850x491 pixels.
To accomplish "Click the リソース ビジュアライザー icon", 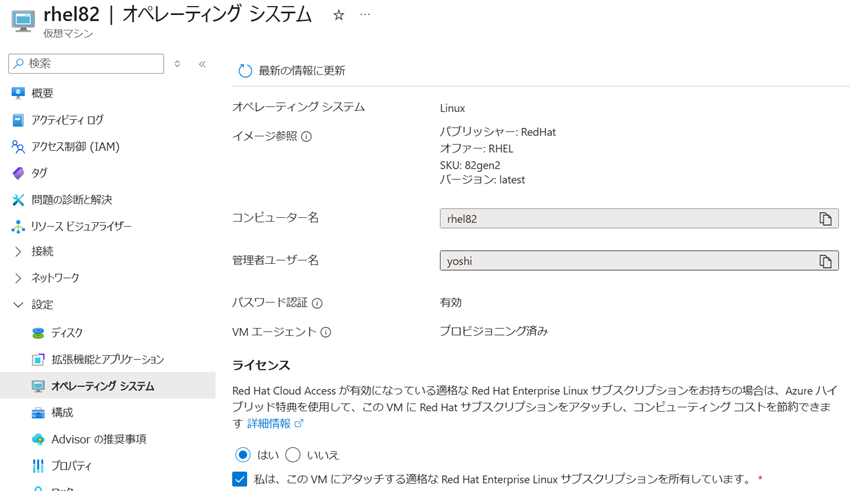I will 18,226.
